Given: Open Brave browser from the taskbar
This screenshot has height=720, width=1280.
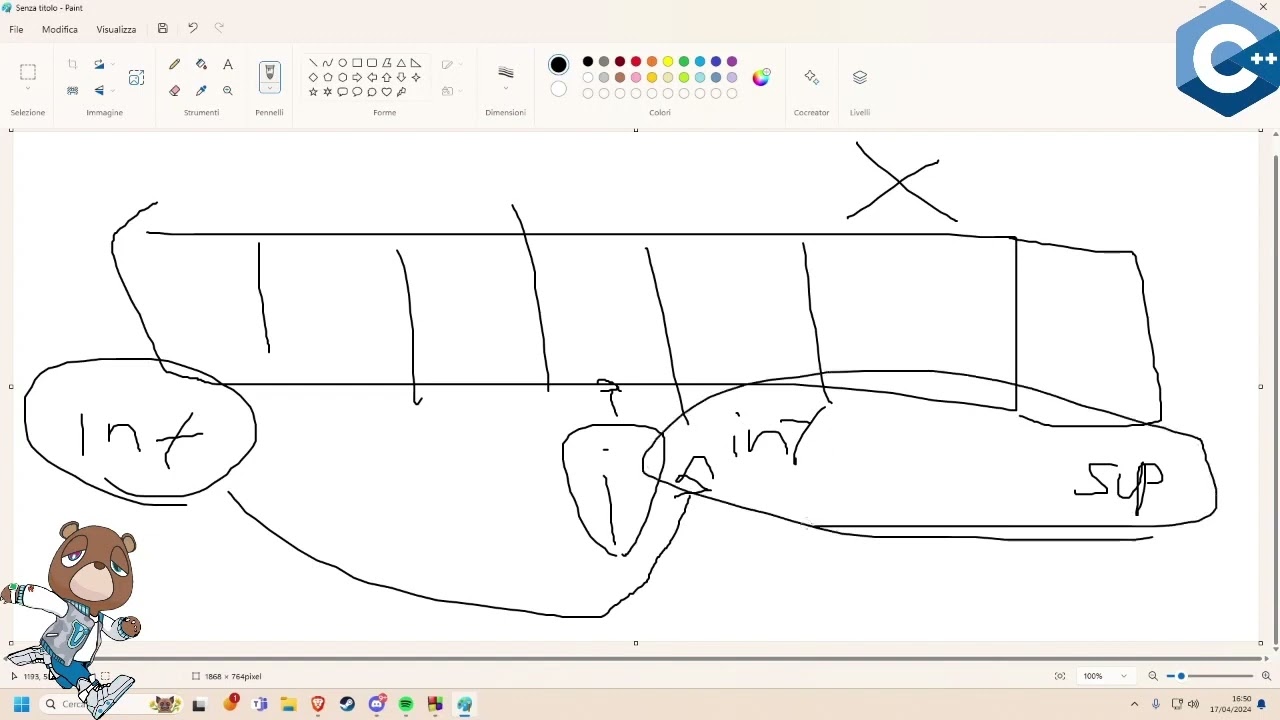Looking at the screenshot, I should (x=318, y=704).
